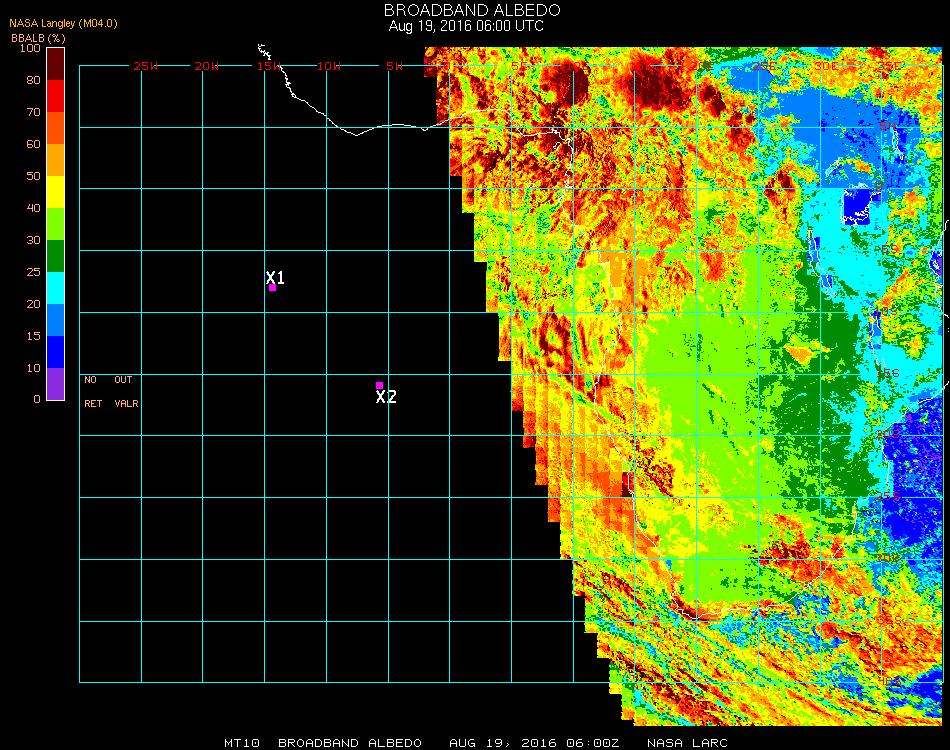The width and height of the screenshot is (950, 750).
Task: Click the NO RET legend text
Action: tap(91, 392)
